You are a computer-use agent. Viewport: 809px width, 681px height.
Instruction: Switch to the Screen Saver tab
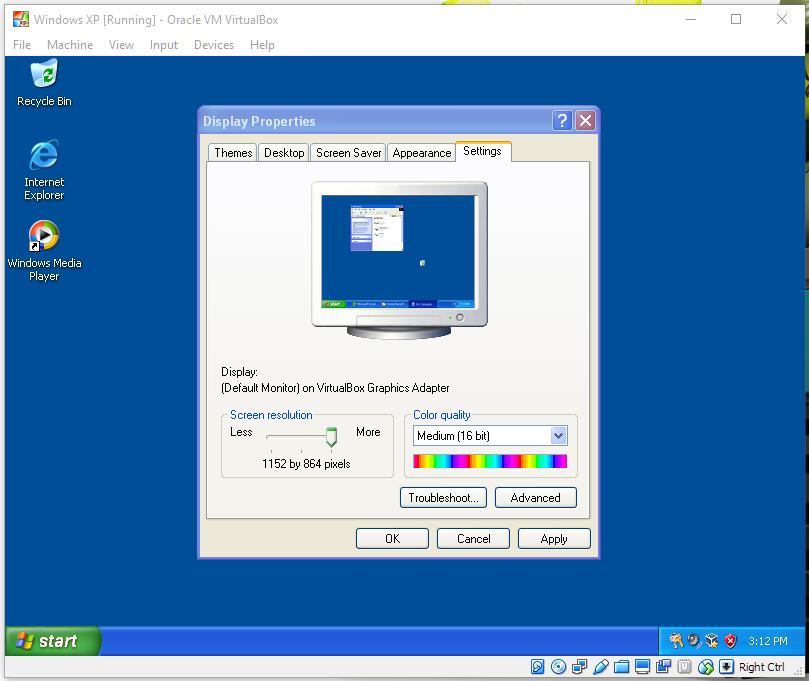coord(348,153)
